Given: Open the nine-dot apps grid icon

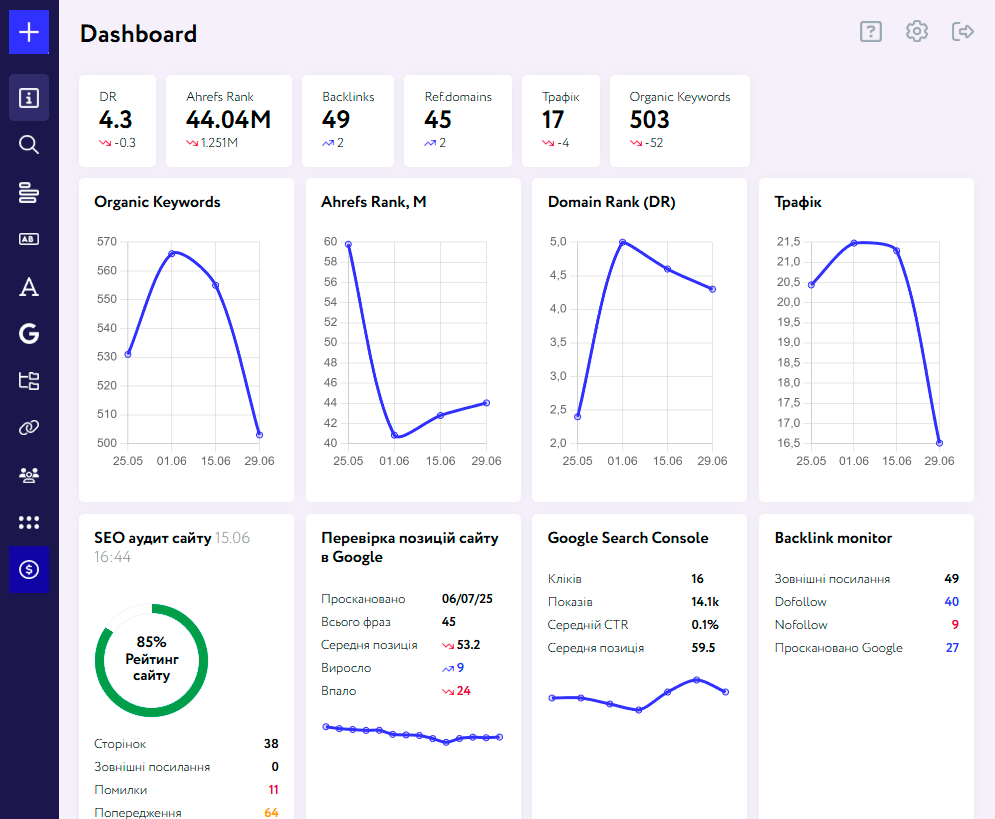Looking at the screenshot, I should [x=29, y=522].
